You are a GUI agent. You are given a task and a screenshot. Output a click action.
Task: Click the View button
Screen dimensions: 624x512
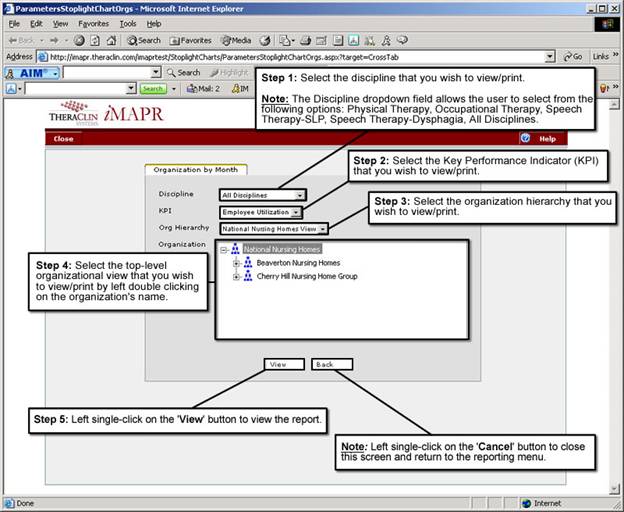coord(278,365)
